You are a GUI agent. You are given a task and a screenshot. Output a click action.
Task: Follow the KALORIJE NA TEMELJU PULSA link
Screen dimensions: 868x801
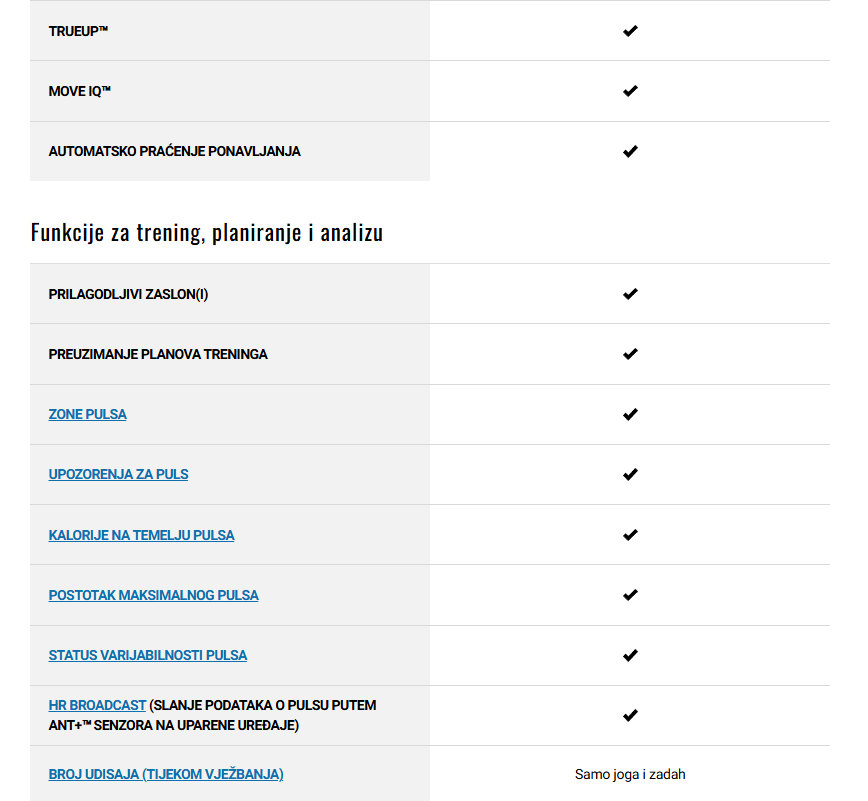(141, 535)
